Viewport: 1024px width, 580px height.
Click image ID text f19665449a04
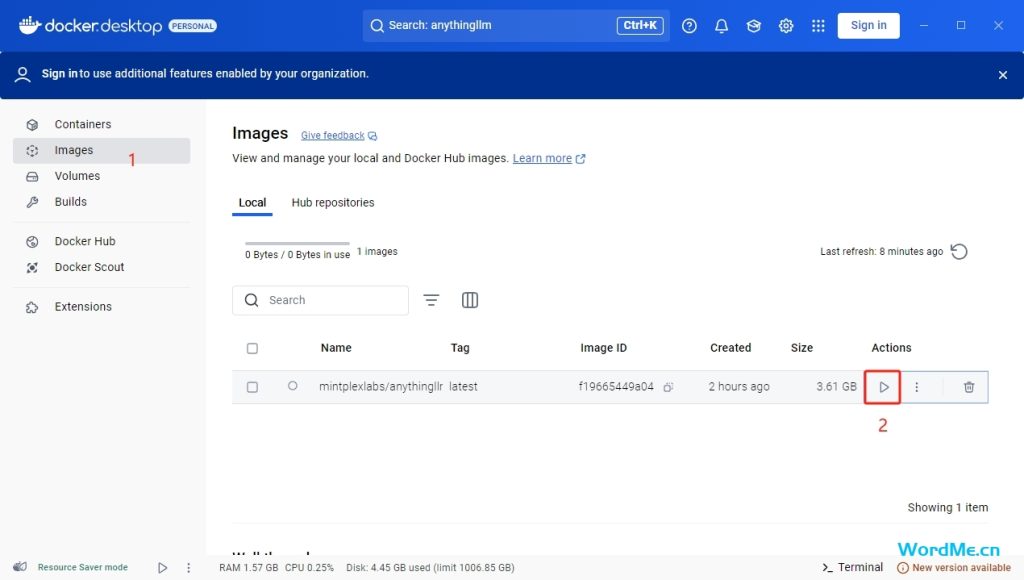tap(616, 387)
